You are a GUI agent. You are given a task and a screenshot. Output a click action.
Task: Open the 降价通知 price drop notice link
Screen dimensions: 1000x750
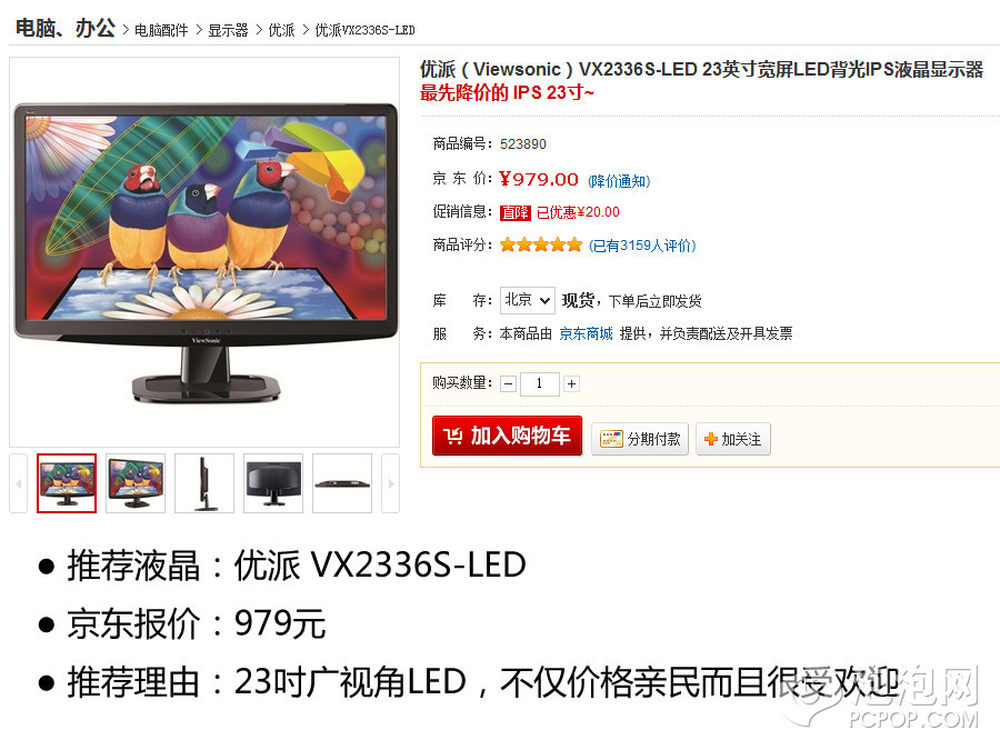[x=619, y=181]
